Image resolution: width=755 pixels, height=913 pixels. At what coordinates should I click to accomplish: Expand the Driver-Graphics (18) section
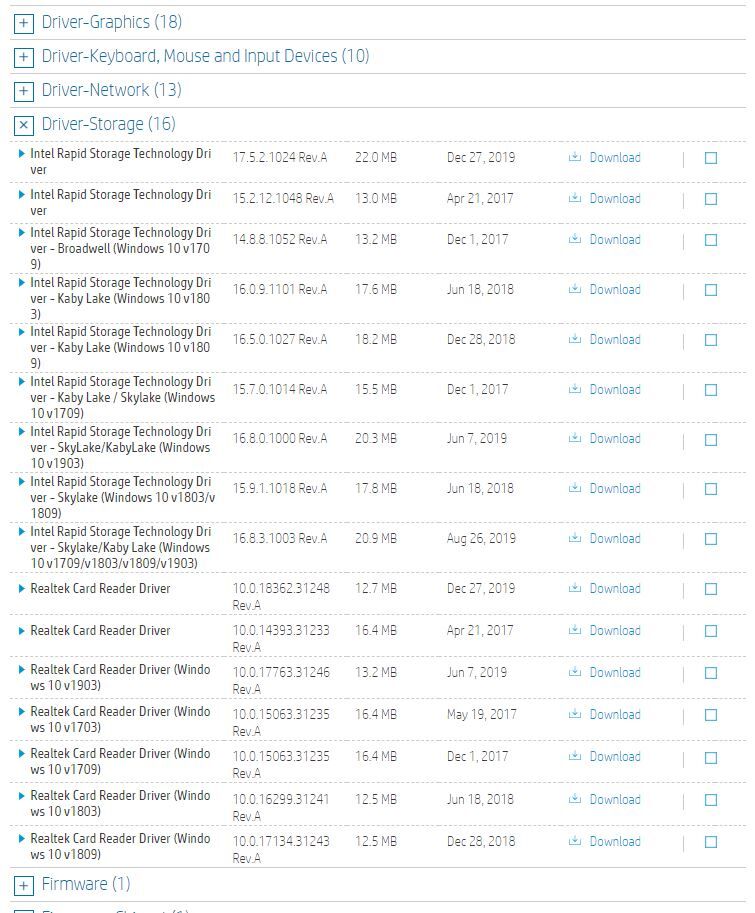pyautogui.click(x=23, y=23)
